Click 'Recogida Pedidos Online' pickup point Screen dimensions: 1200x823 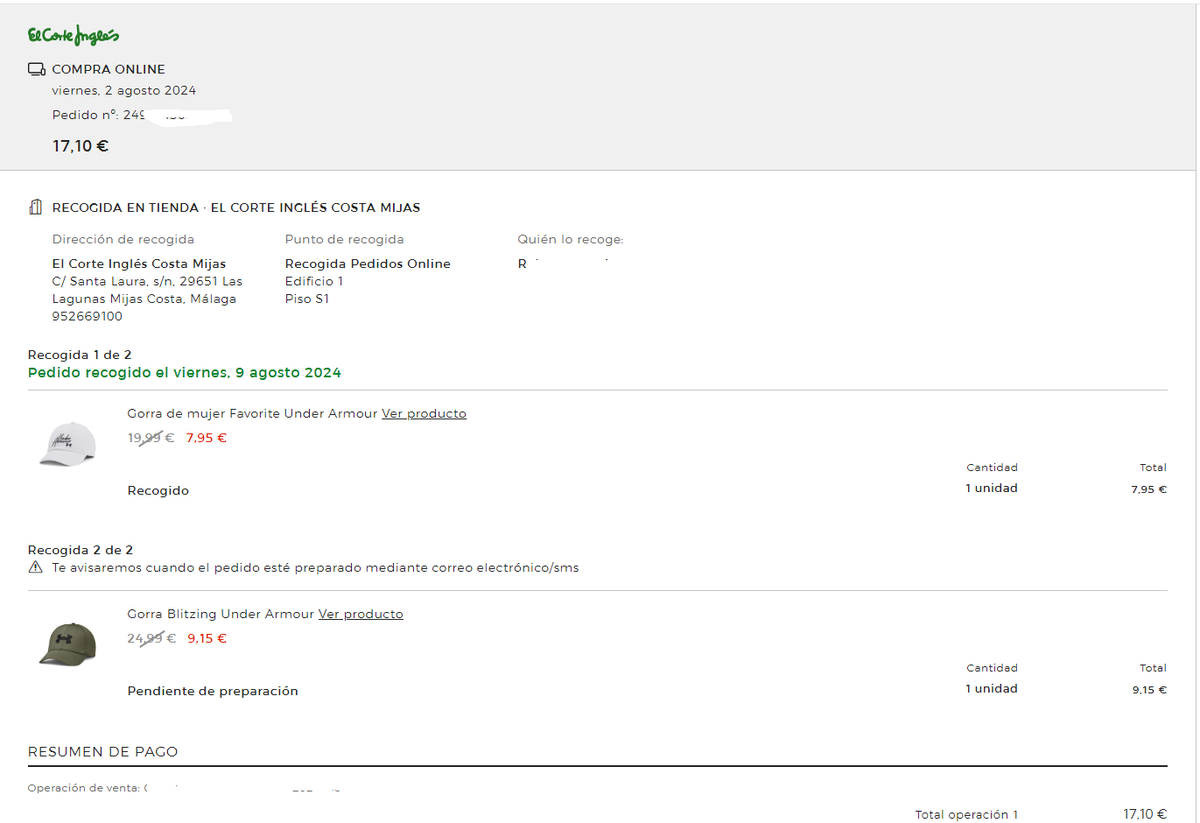pyautogui.click(x=368, y=264)
